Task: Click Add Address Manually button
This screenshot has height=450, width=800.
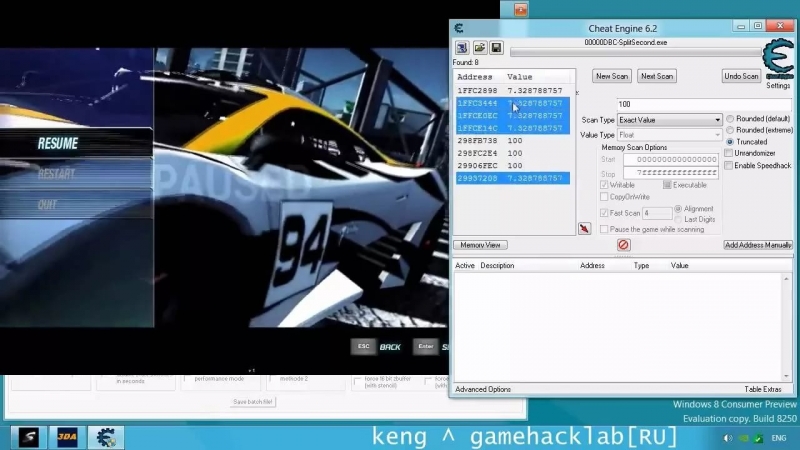Action: tap(758, 245)
